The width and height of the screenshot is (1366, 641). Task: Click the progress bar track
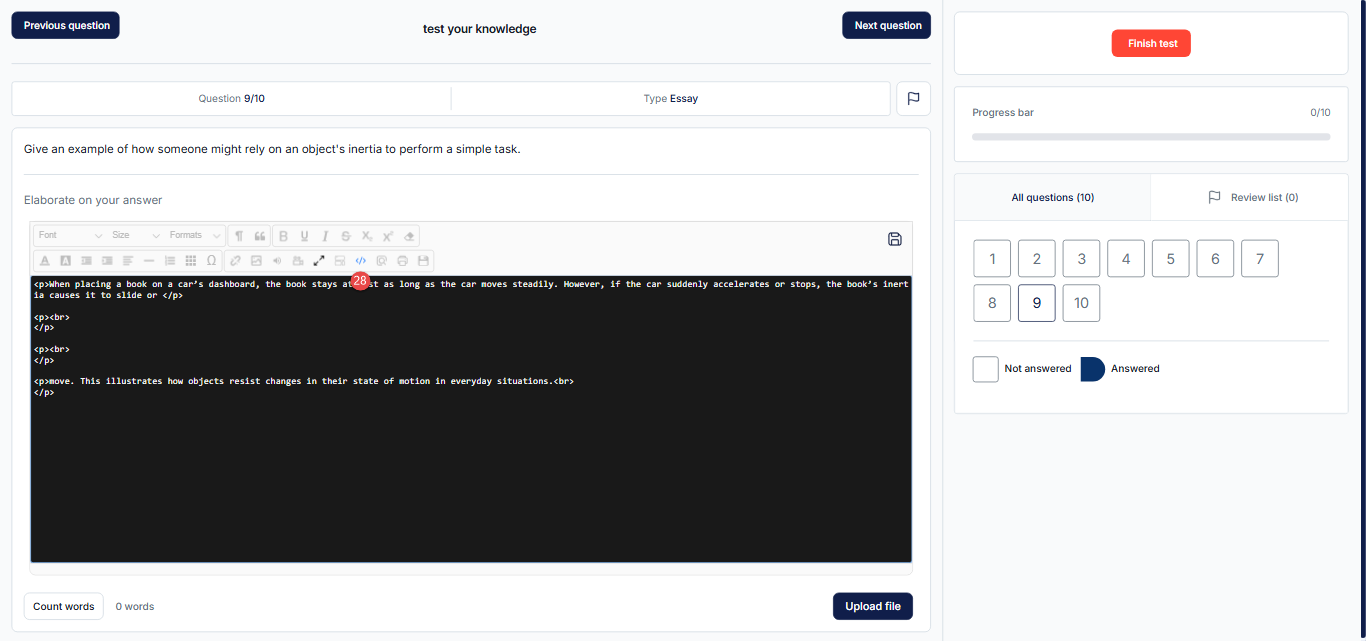tap(1151, 136)
